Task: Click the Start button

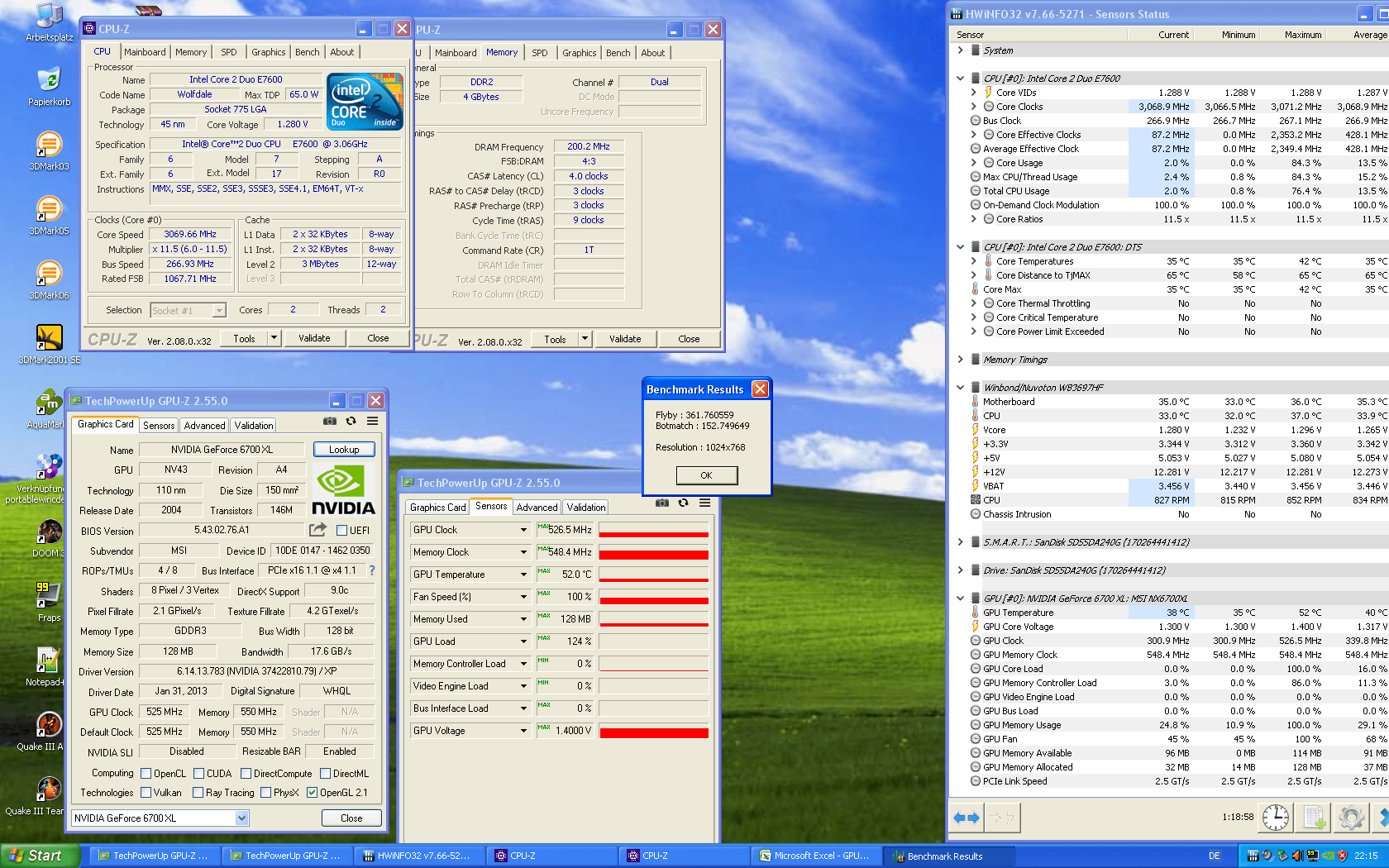Action: pos(38,856)
